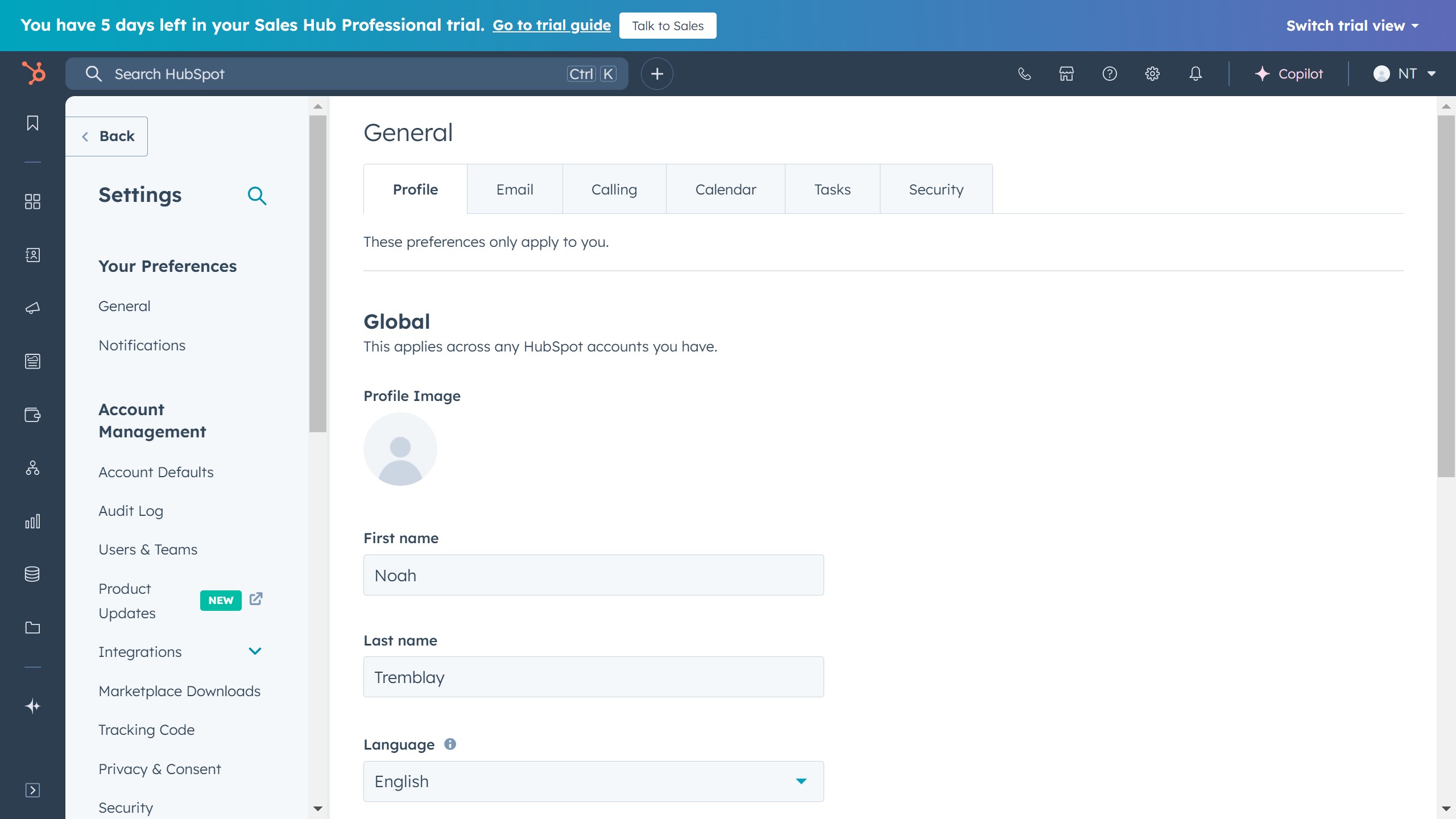This screenshot has height=819, width=1456.
Task: Click the sidebar scrollbar down arrow
Action: 318,809
